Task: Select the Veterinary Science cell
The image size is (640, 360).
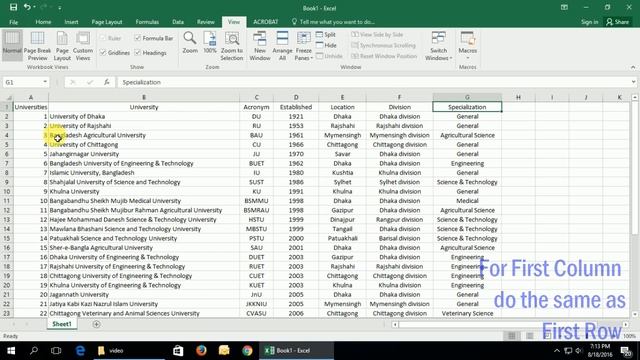Action: [467, 313]
